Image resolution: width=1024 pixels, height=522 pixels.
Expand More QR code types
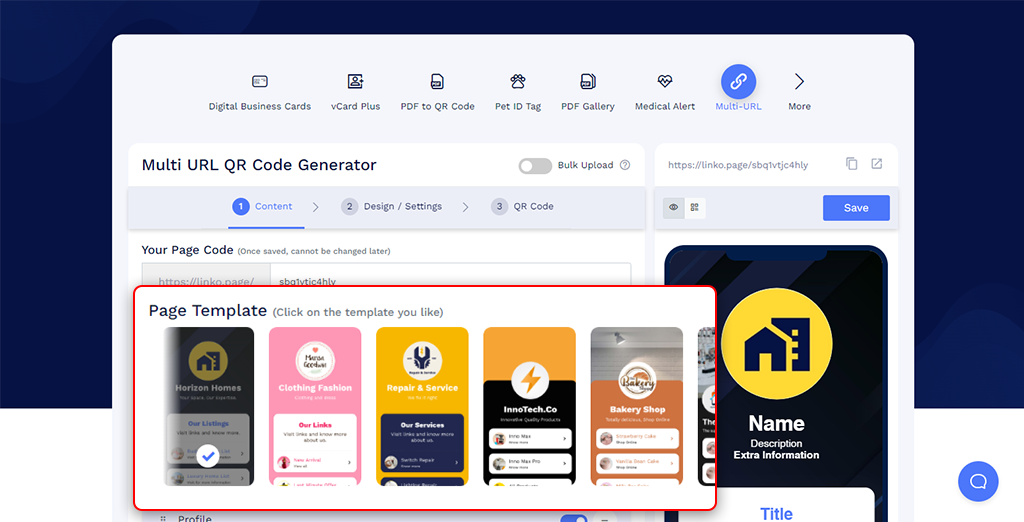799,82
